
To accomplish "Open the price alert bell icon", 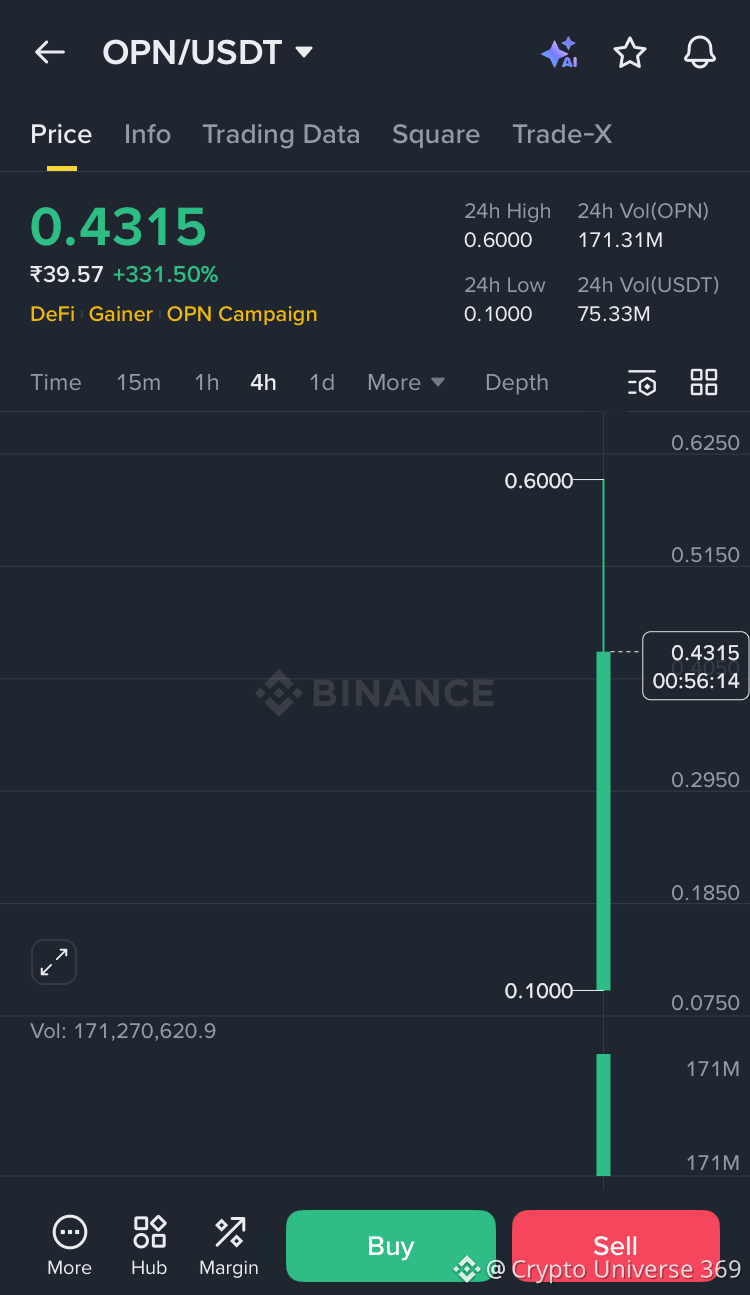I will [x=700, y=52].
